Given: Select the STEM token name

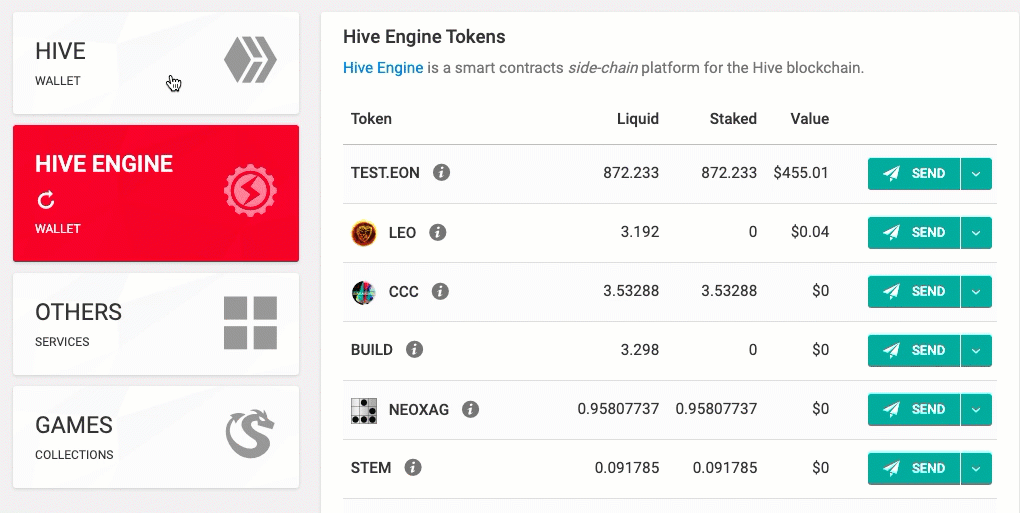Looking at the screenshot, I should (x=371, y=467).
